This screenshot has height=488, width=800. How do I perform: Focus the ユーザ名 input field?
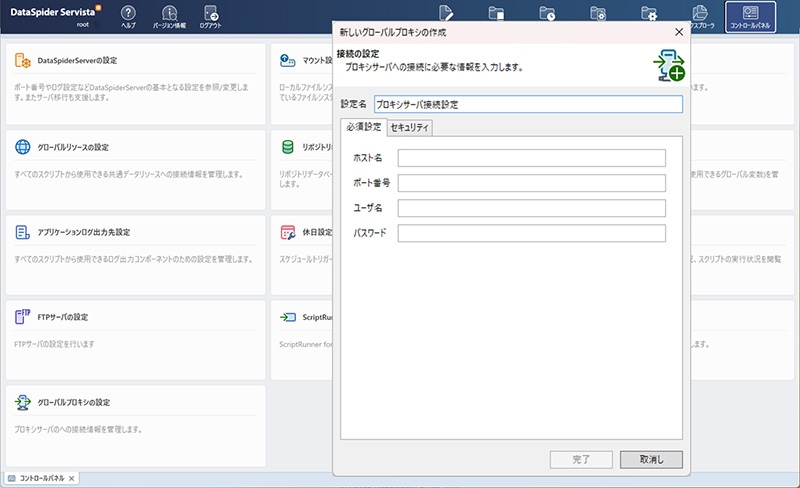532,208
